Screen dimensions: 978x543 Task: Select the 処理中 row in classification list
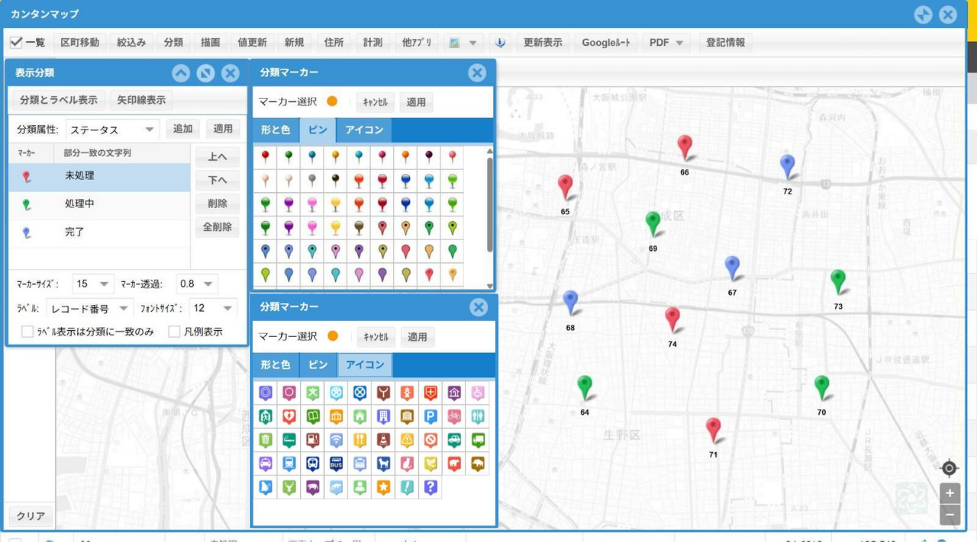click(x=99, y=204)
